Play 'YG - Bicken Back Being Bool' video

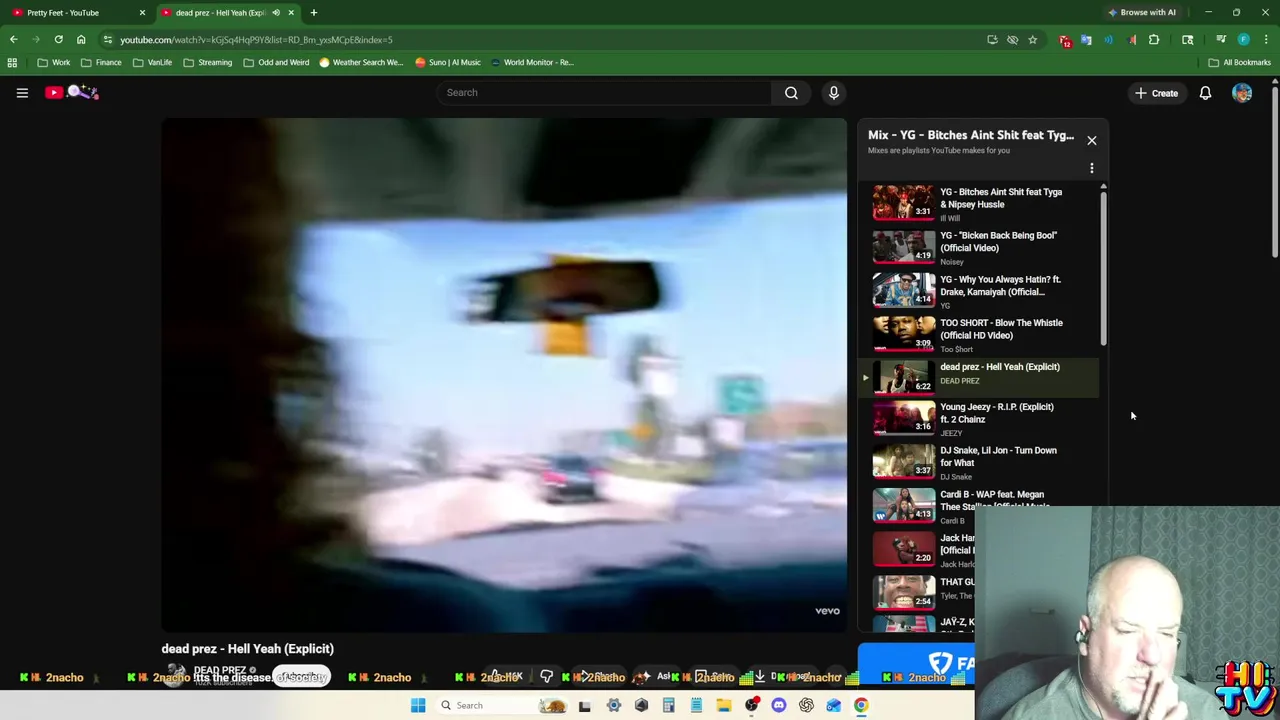point(978,247)
